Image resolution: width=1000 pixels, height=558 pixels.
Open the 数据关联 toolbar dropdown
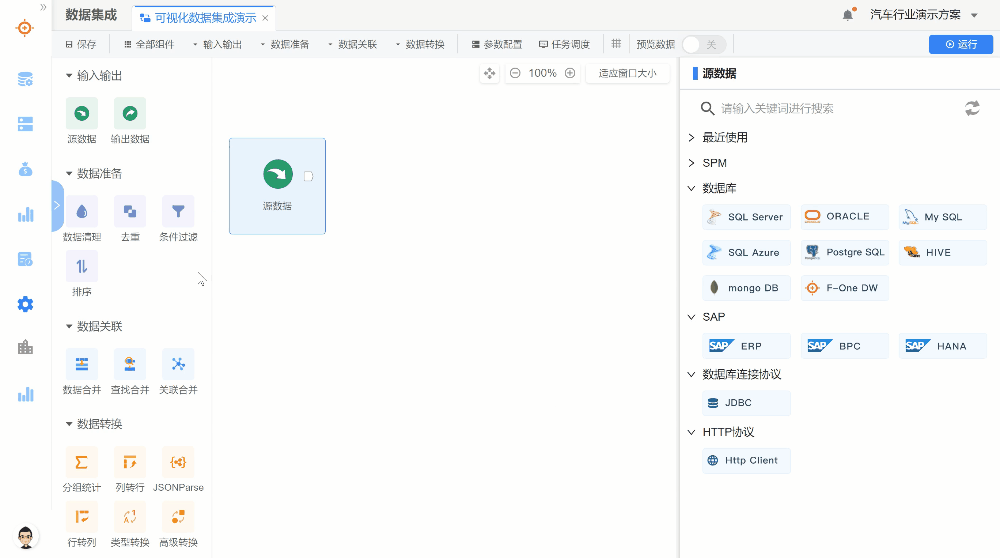[352, 44]
